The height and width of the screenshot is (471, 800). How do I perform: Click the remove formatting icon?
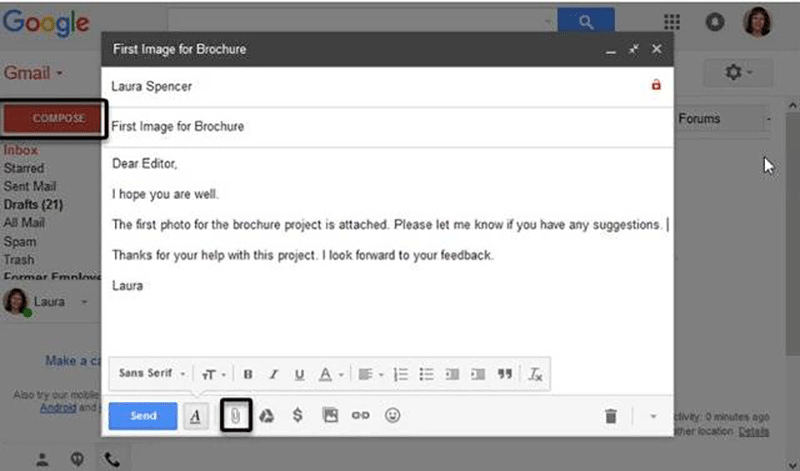tap(535, 374)
